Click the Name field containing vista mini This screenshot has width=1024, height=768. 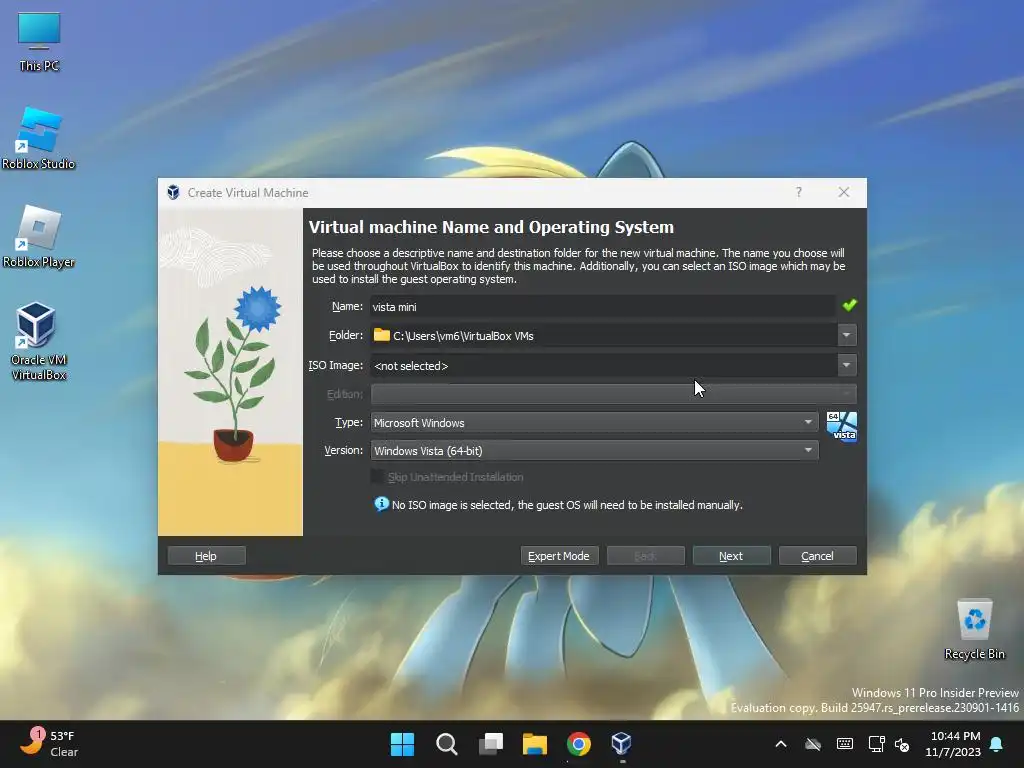coord(603,306)
